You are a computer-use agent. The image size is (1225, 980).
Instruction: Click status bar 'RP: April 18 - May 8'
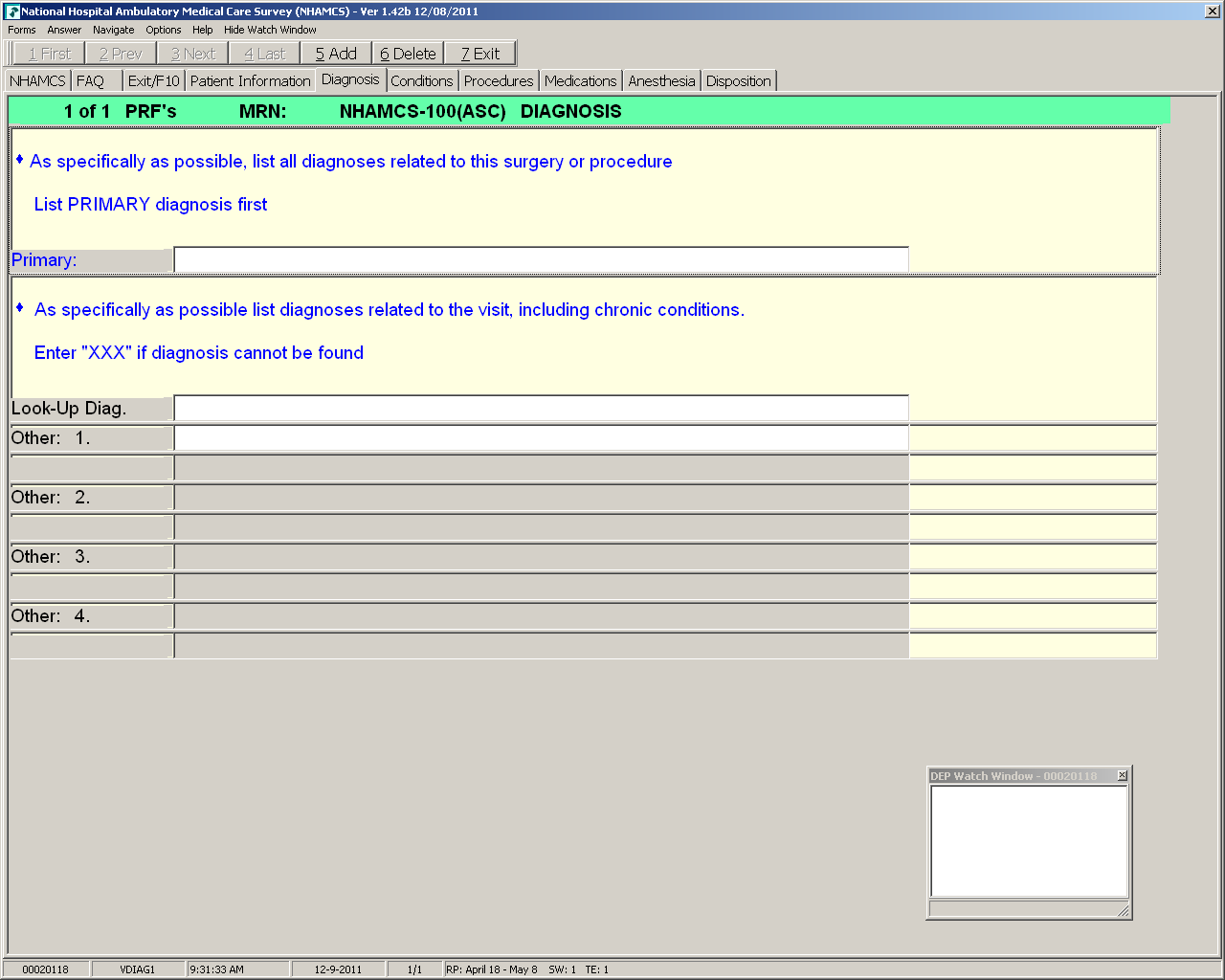[492, 969]
